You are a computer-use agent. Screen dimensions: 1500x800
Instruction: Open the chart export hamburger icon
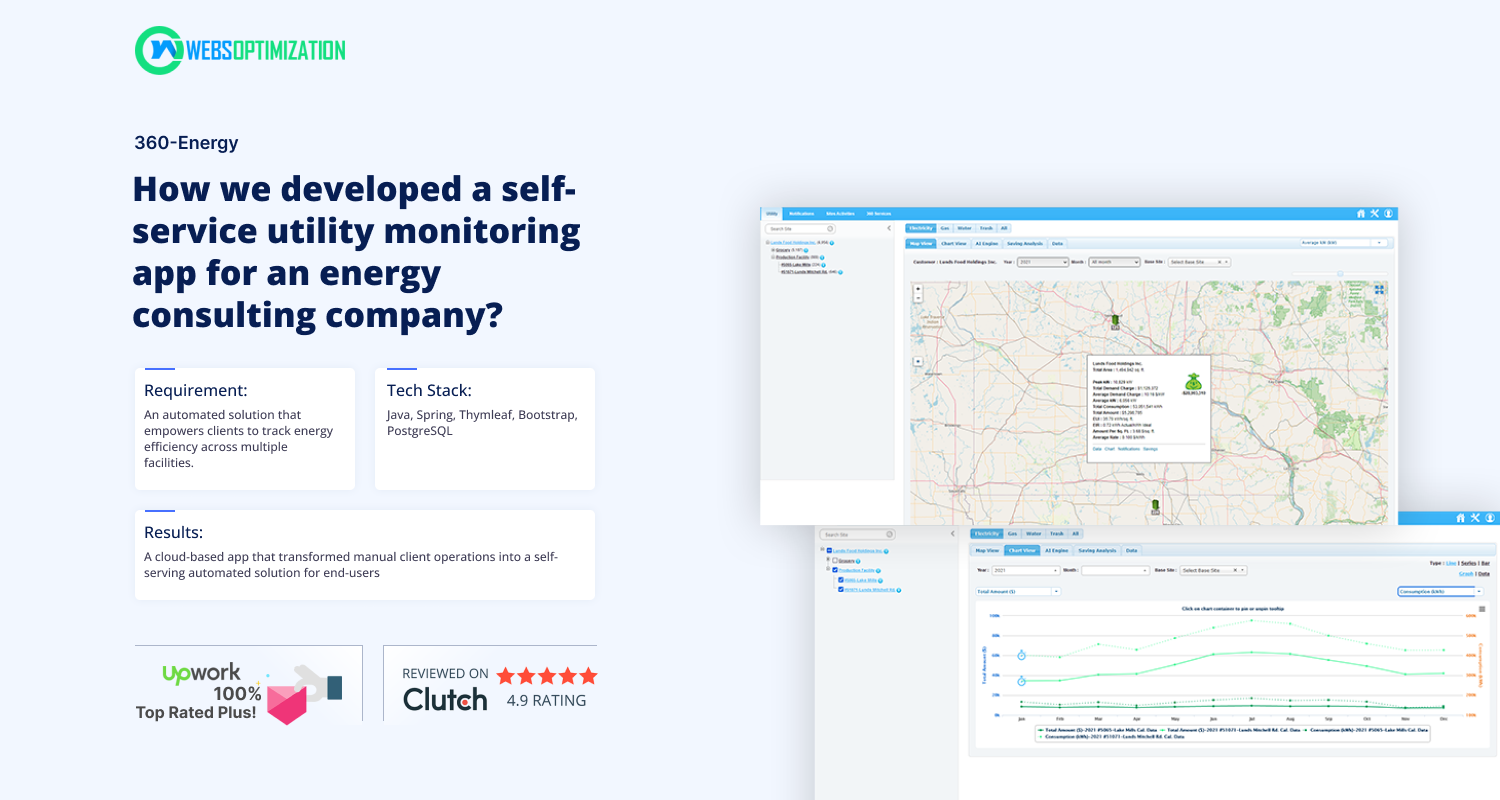click(x=1481, y=610)
